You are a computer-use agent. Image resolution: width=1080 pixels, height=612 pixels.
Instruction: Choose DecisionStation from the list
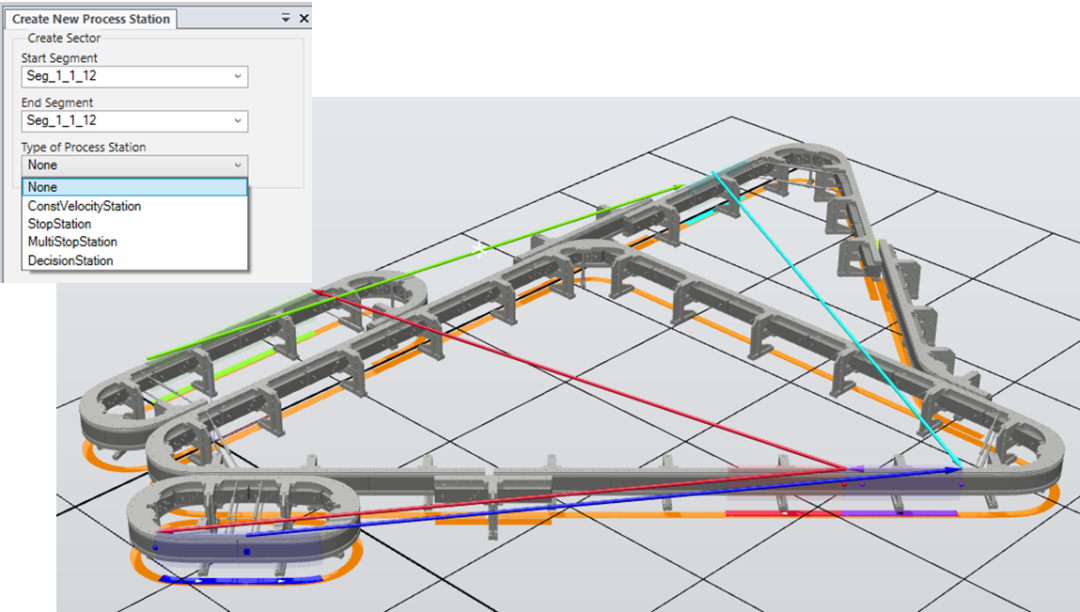tap(70, 261)
